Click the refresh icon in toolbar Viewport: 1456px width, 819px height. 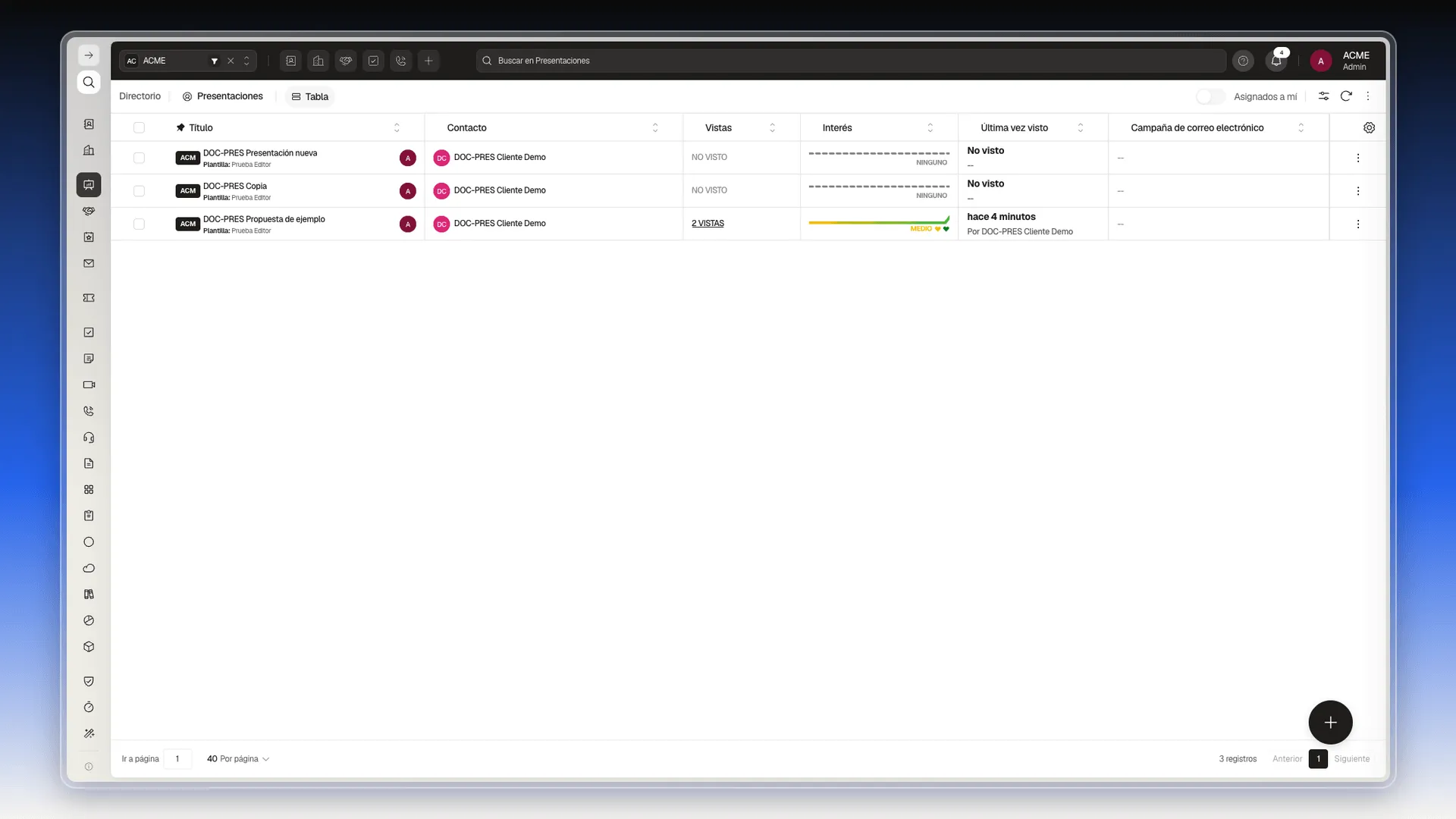[x=1346, y=96]
